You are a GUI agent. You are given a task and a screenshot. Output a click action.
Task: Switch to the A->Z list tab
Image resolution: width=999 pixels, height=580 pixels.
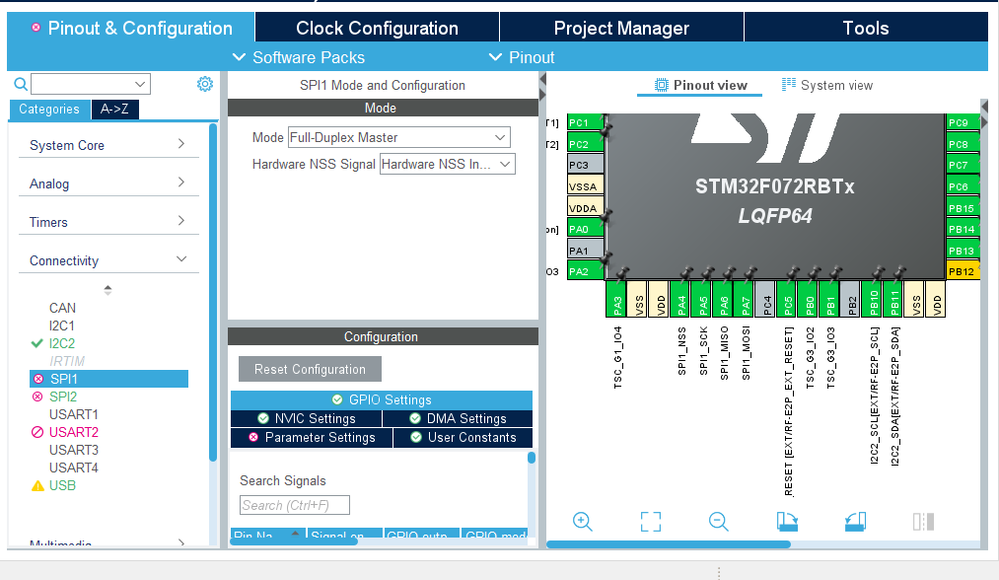click(115, 109)
